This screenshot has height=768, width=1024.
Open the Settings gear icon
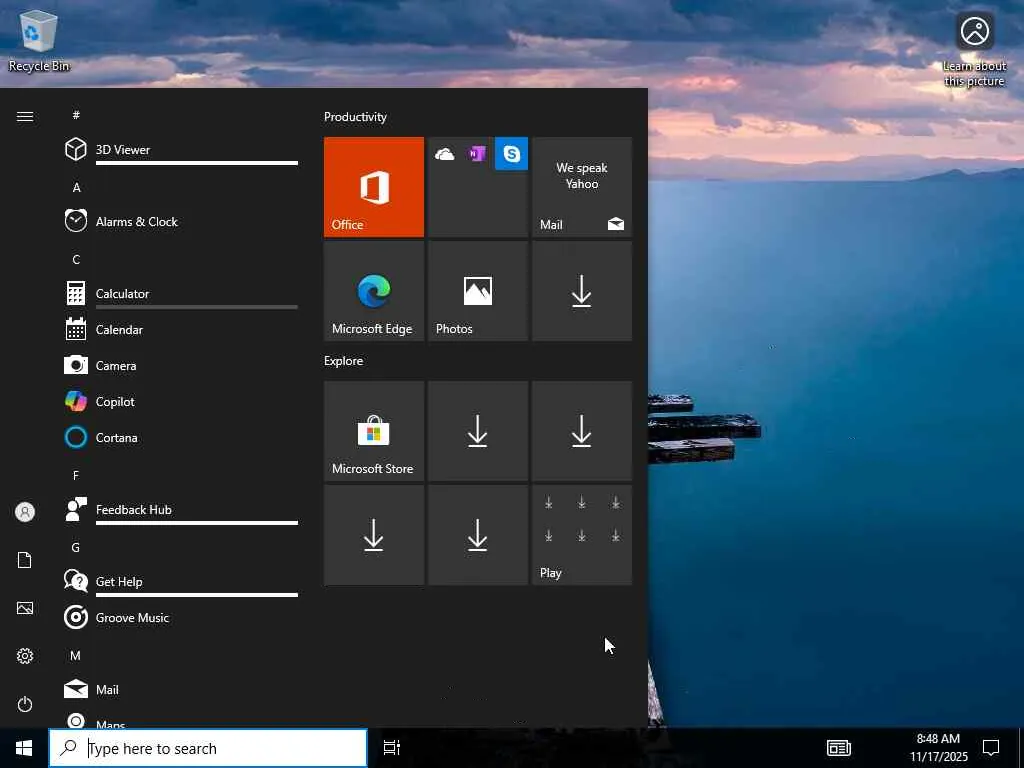(25, 656)
